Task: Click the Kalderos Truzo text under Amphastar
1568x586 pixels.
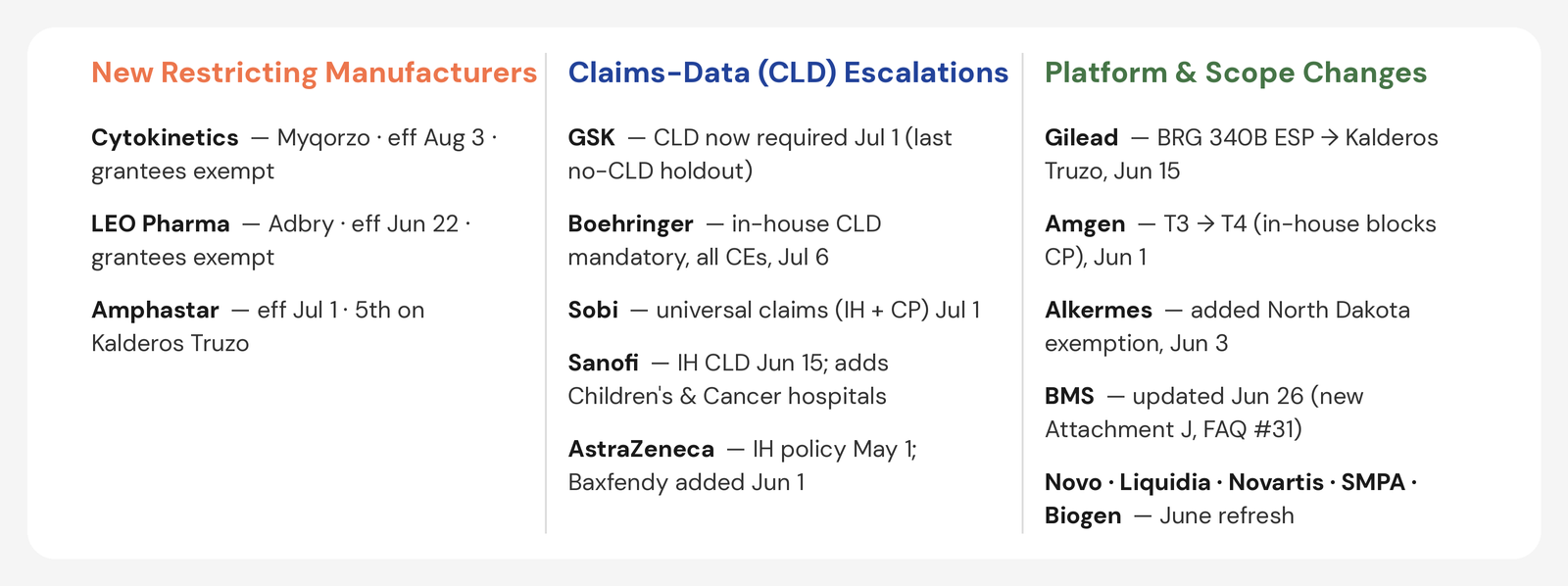Action: (171, 344)
